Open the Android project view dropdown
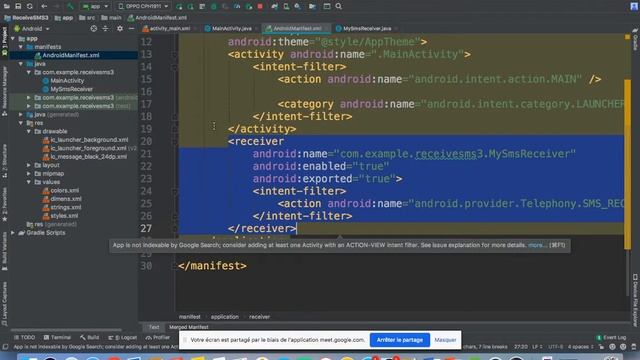The width and height of the screenshot is (640, 360). pos(32,29)
